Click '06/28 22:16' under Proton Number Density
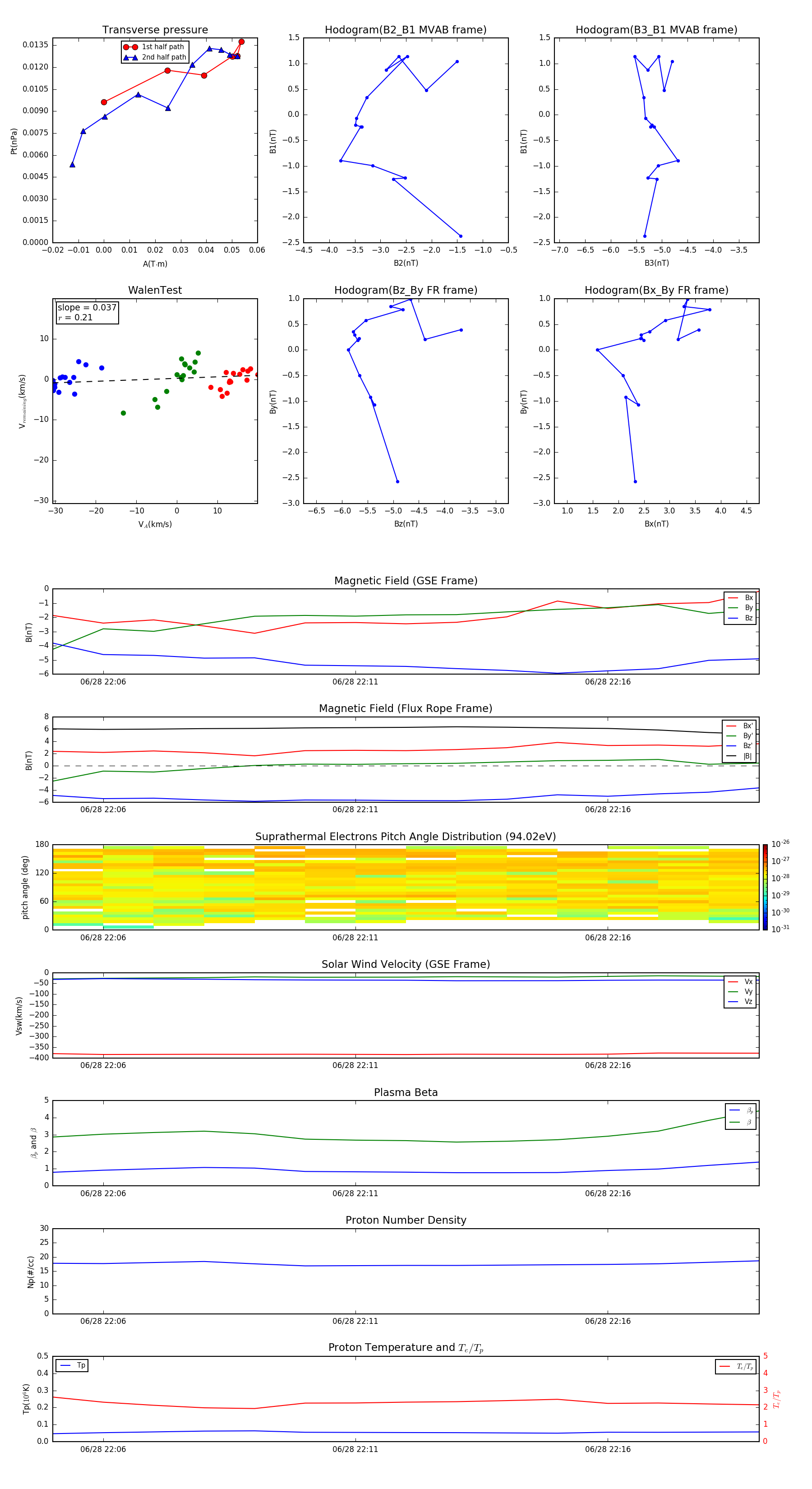 607,1321
